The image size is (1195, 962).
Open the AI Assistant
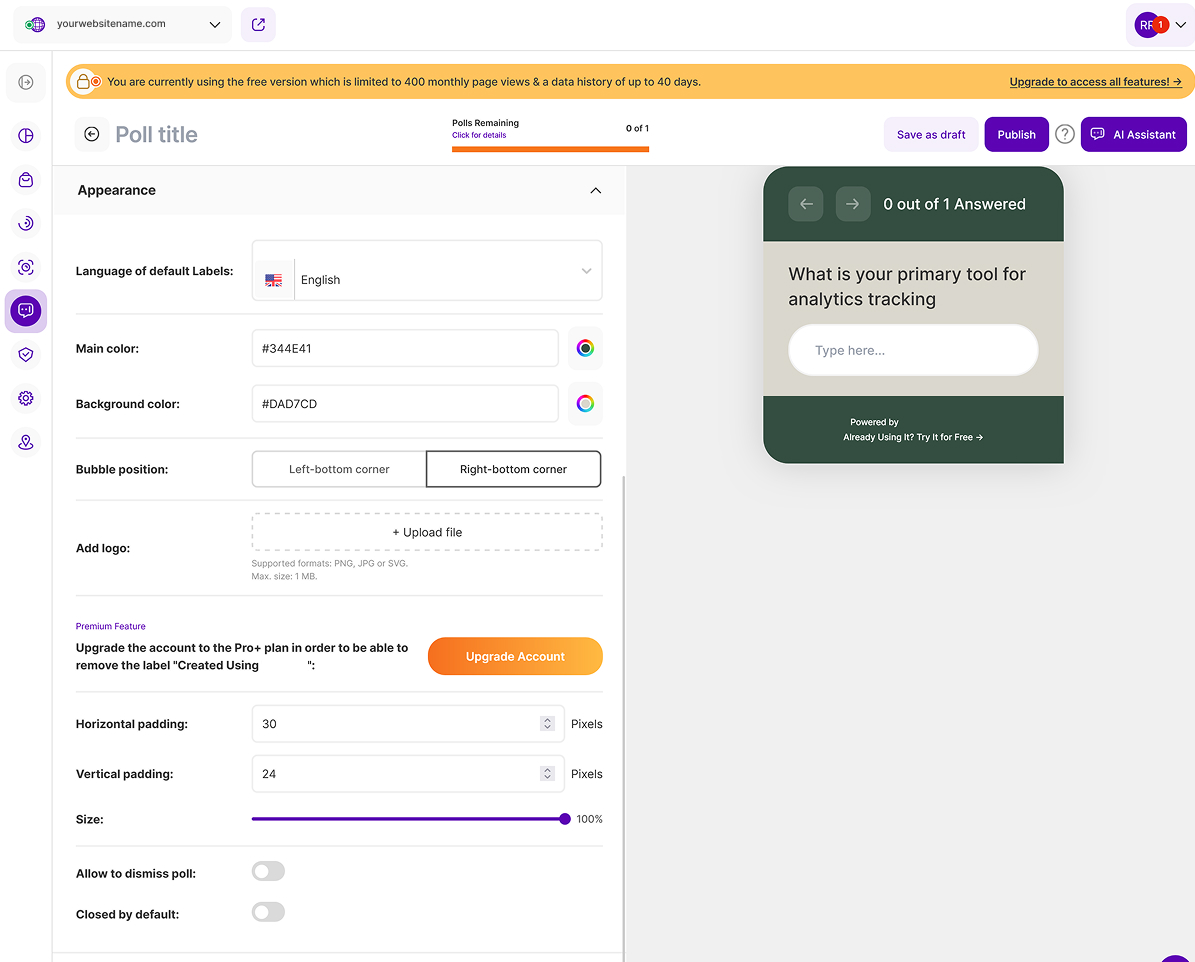coord(1133,134)
